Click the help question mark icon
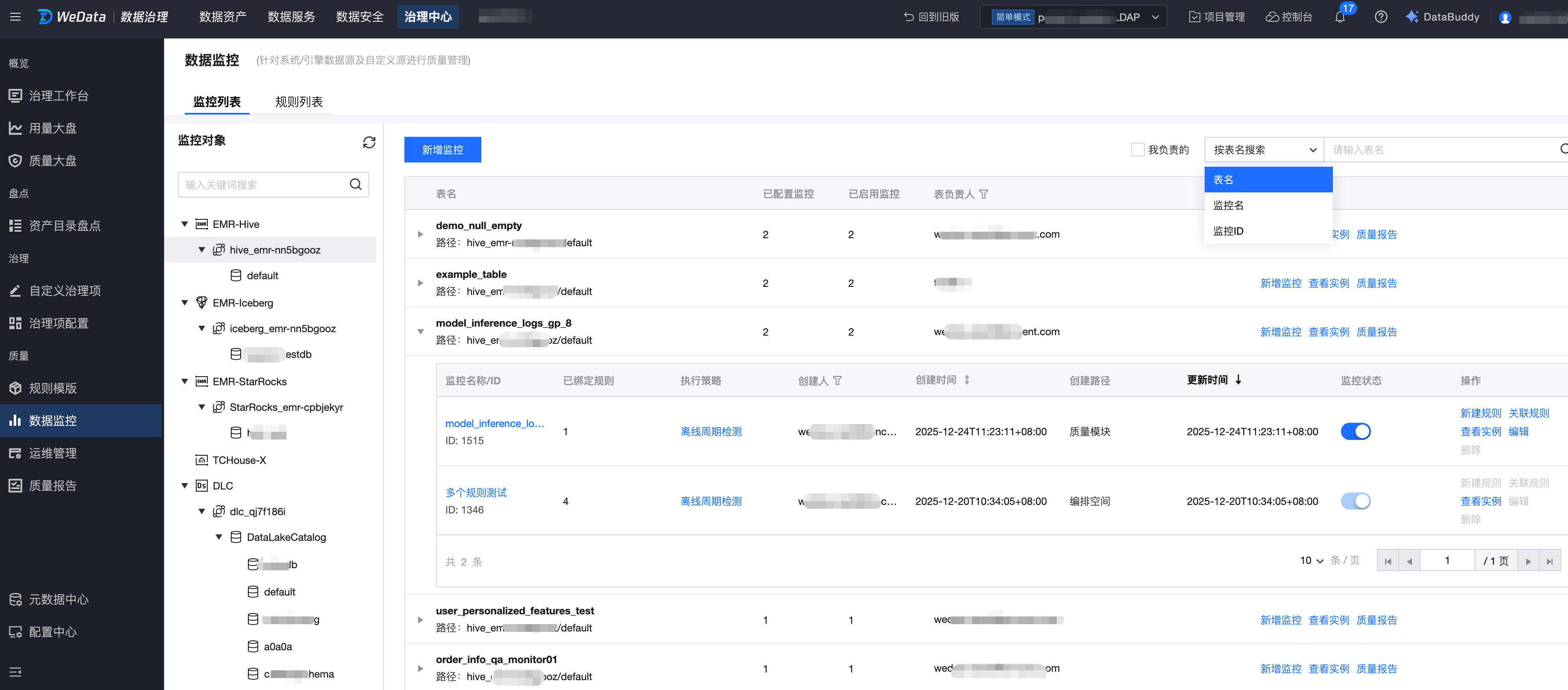The height and width of the screenshot is (690, 1568). click(1380, 17)
